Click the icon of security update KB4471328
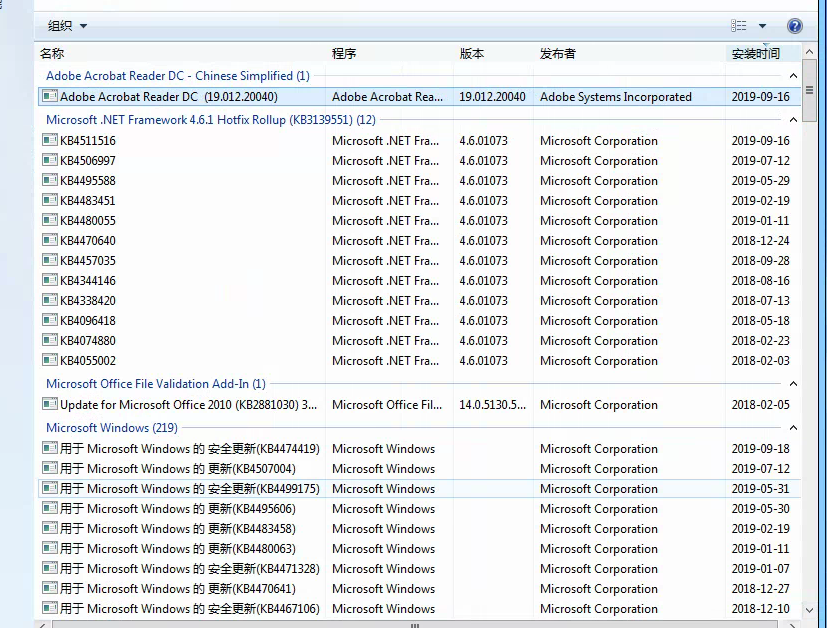The image size is (827, 628). tap(50, 568)
